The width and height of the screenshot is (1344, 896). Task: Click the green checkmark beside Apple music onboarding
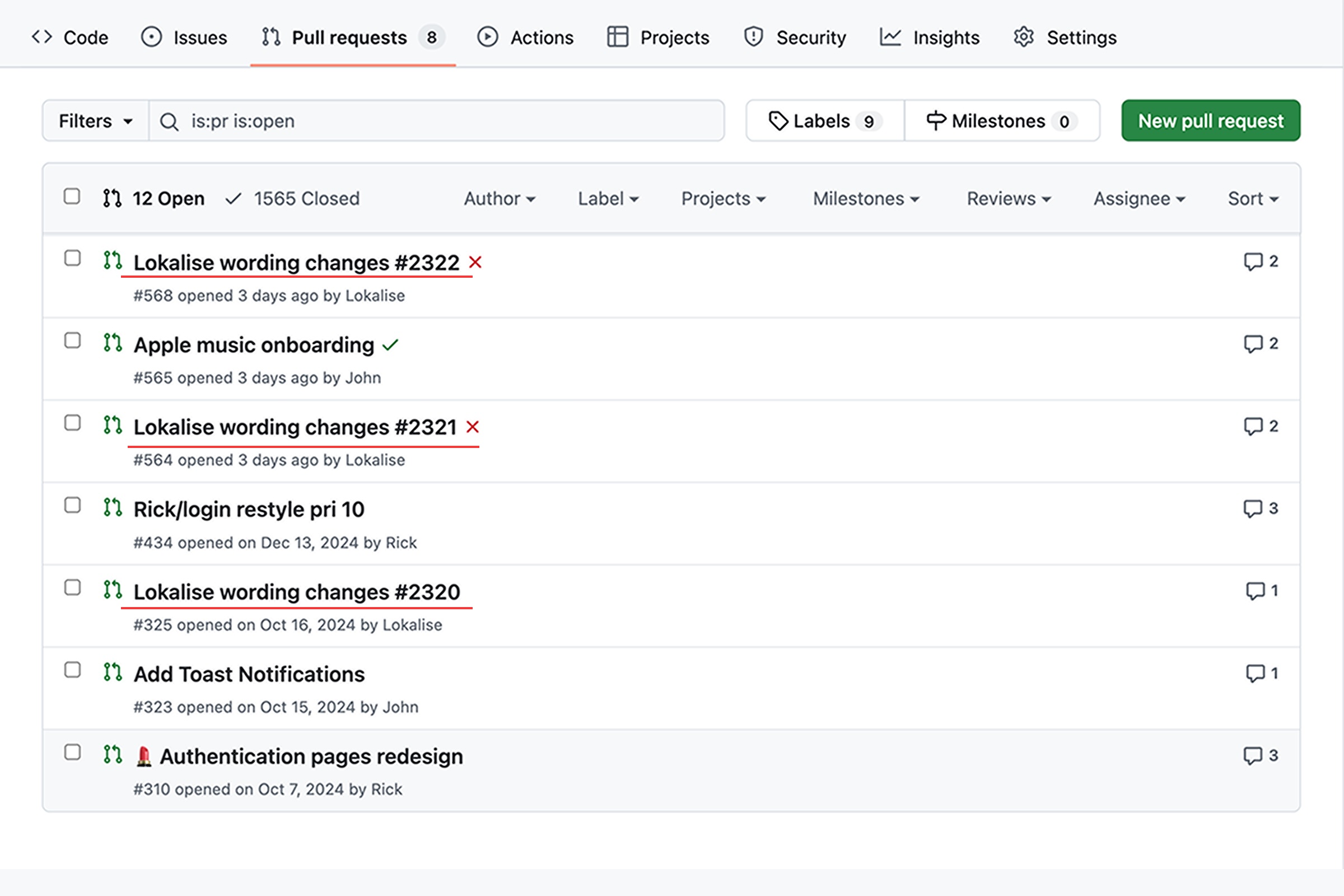point(390,345)
